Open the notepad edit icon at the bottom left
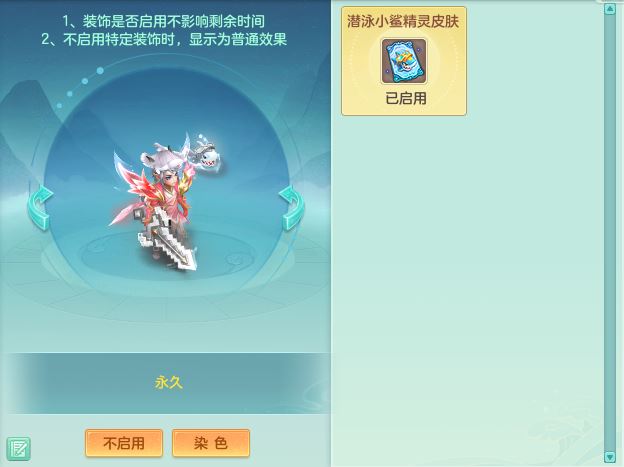Screen dimensions: 624x467 tap(18, 449)
